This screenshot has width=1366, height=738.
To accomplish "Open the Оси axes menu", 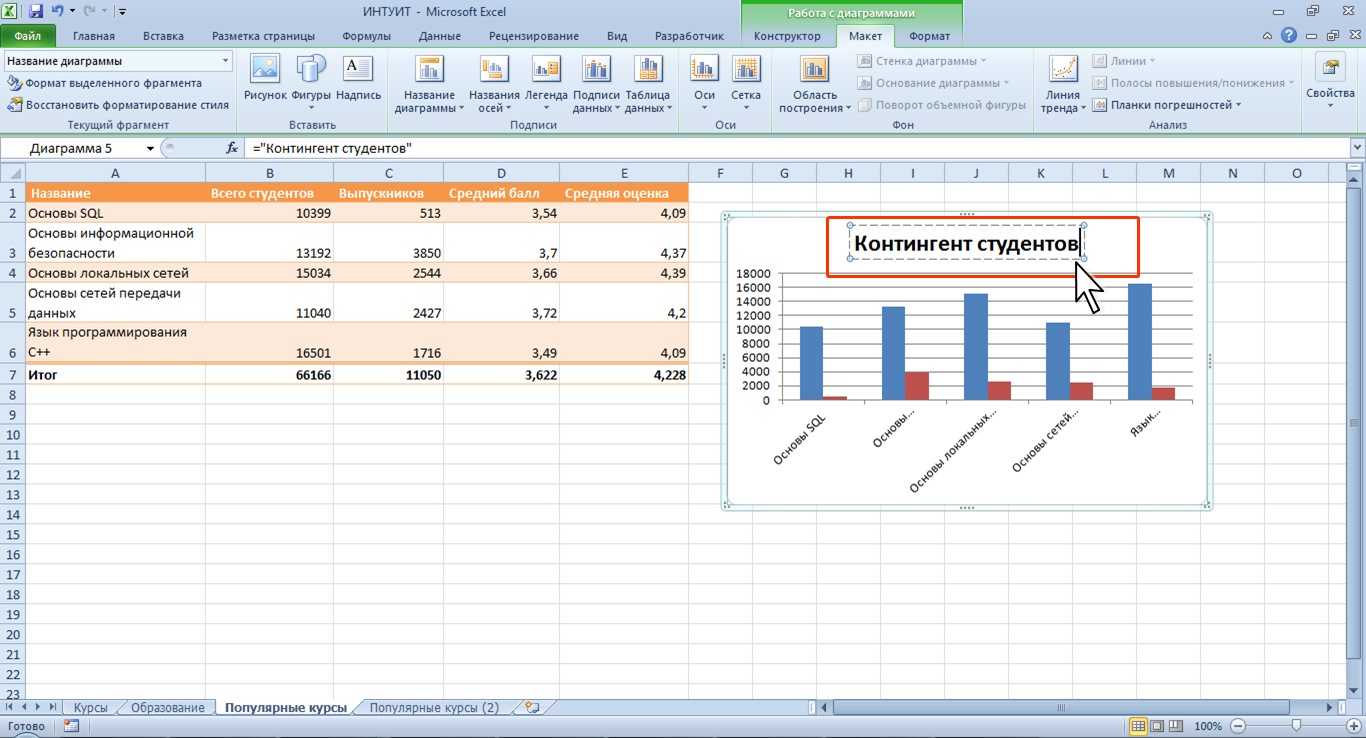I will coord(704,85).
